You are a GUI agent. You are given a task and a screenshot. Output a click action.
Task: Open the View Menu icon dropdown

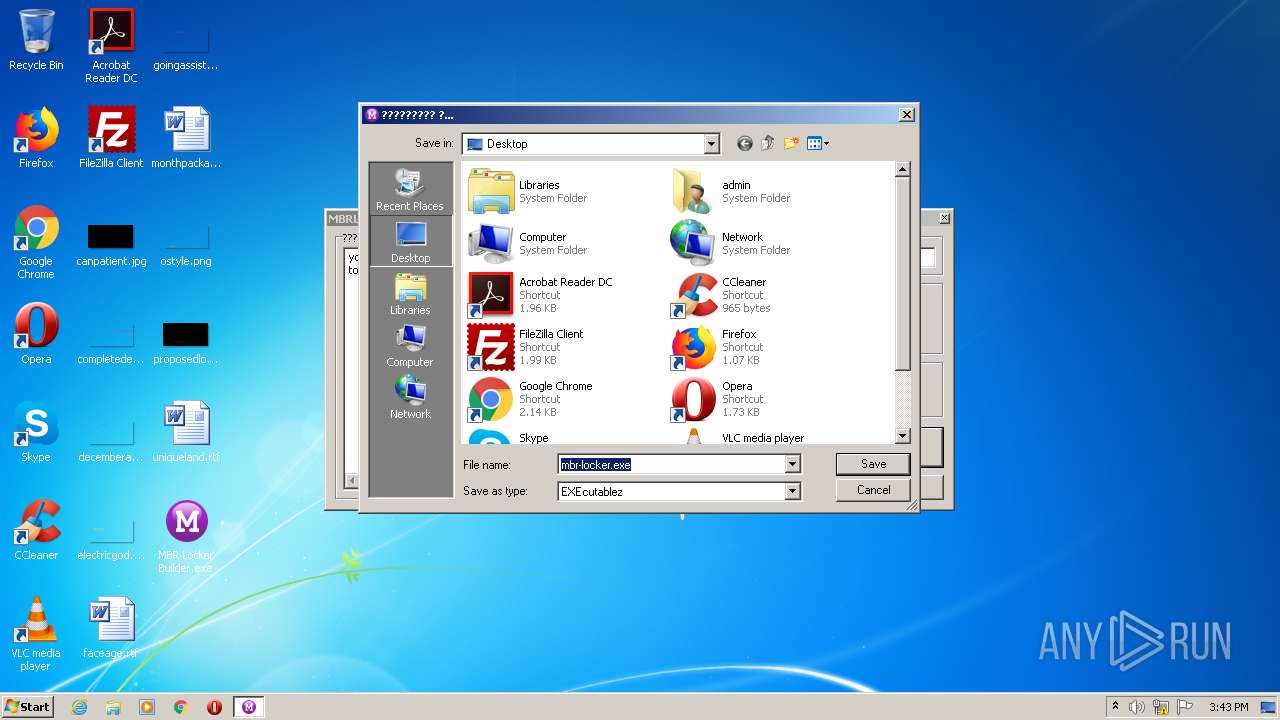[818, 144]
